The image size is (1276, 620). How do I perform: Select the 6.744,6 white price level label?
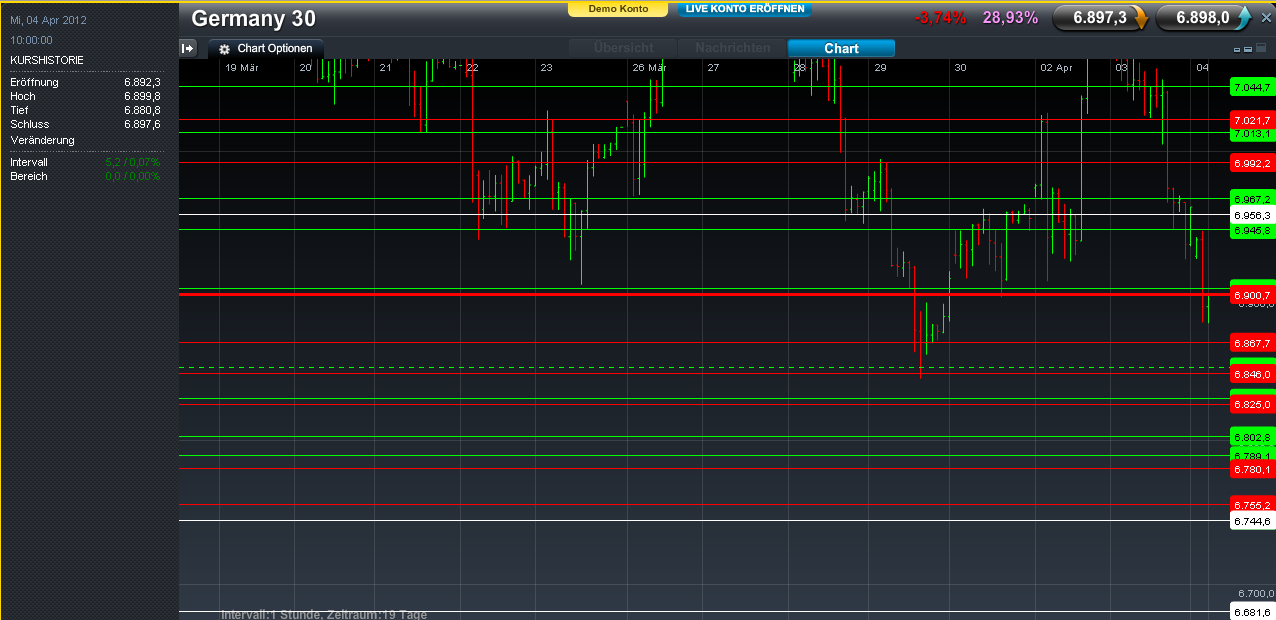click(x=1252, y=521)
